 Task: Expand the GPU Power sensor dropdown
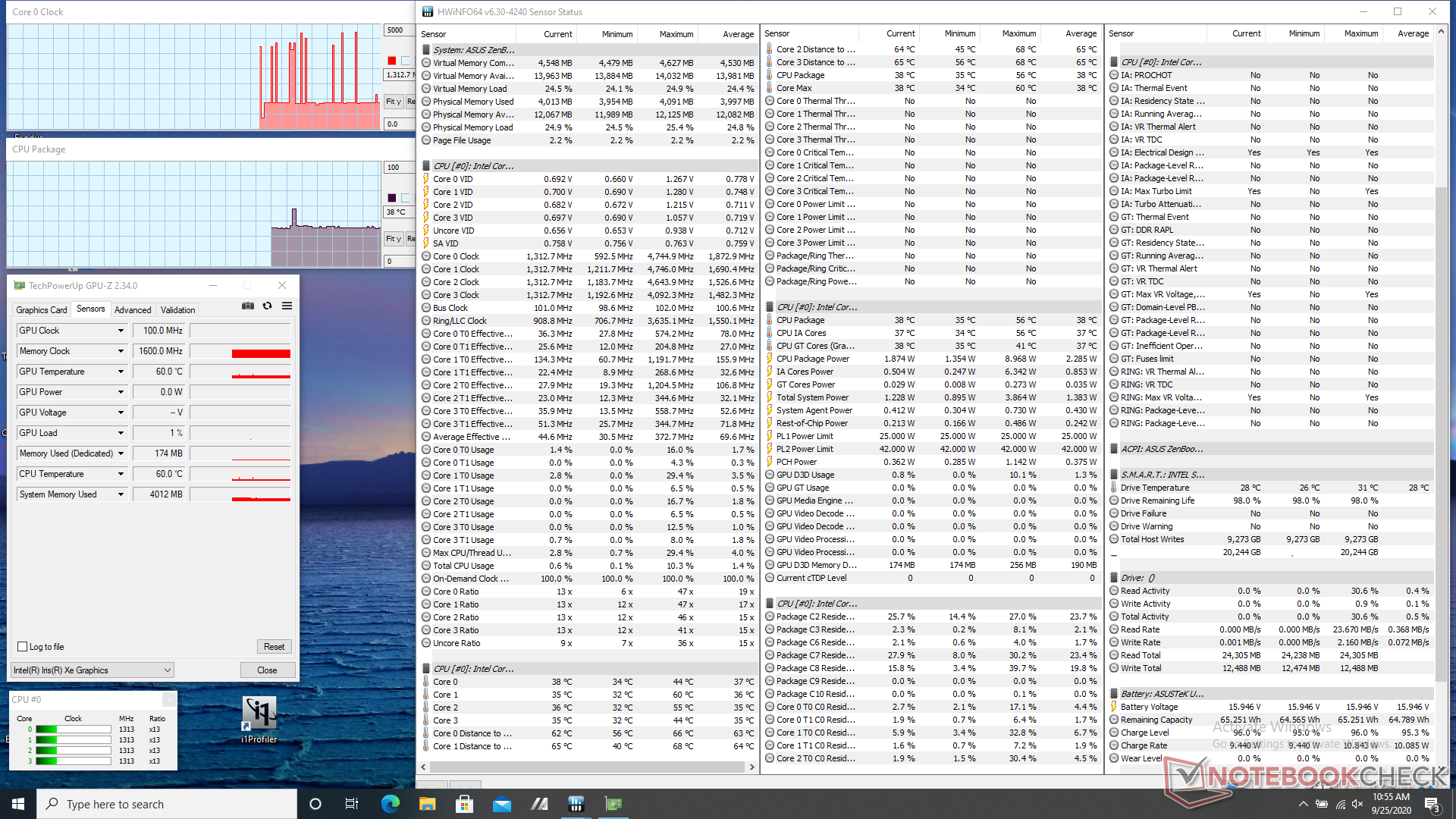121,392
